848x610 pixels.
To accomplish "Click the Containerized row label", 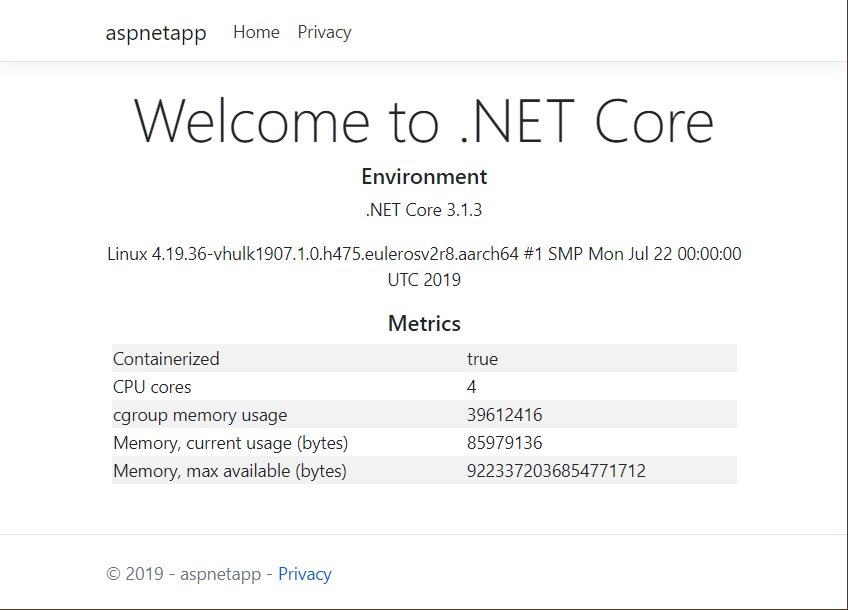I will coord(166,359).
